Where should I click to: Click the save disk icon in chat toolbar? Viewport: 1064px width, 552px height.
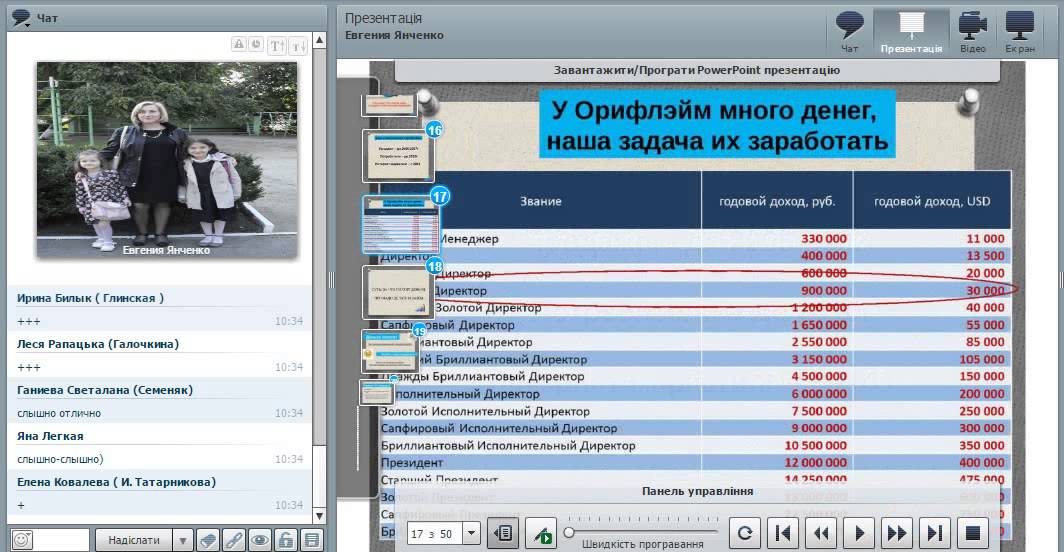311,540
